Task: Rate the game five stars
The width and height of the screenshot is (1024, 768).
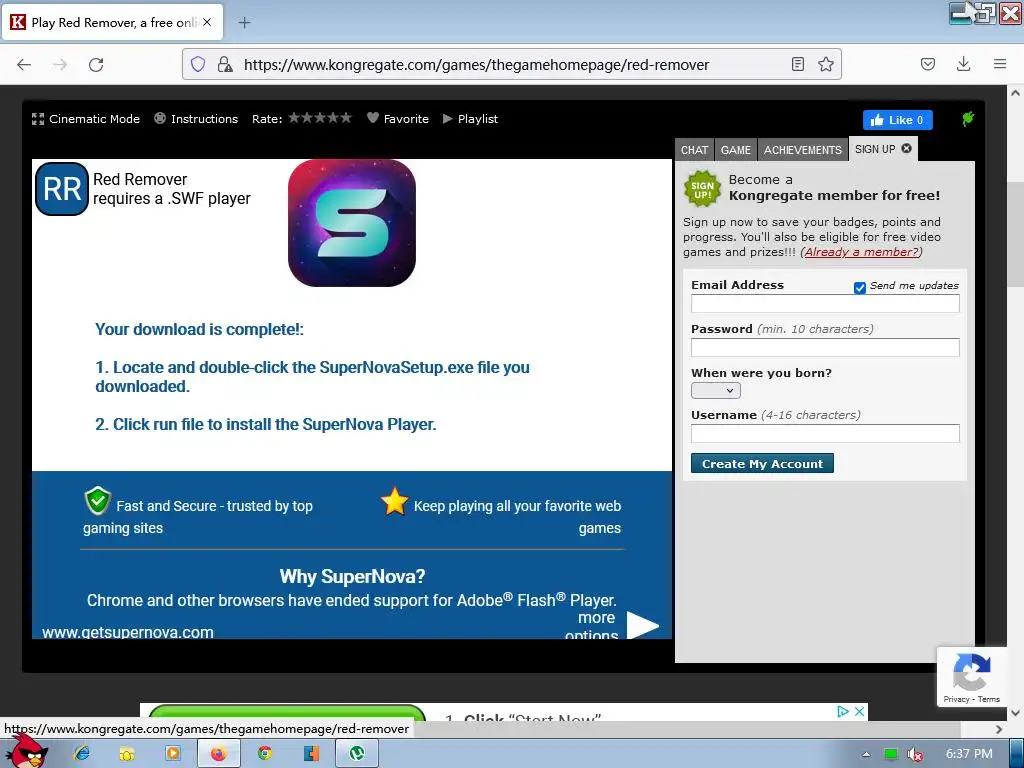Action: point(345,118)
